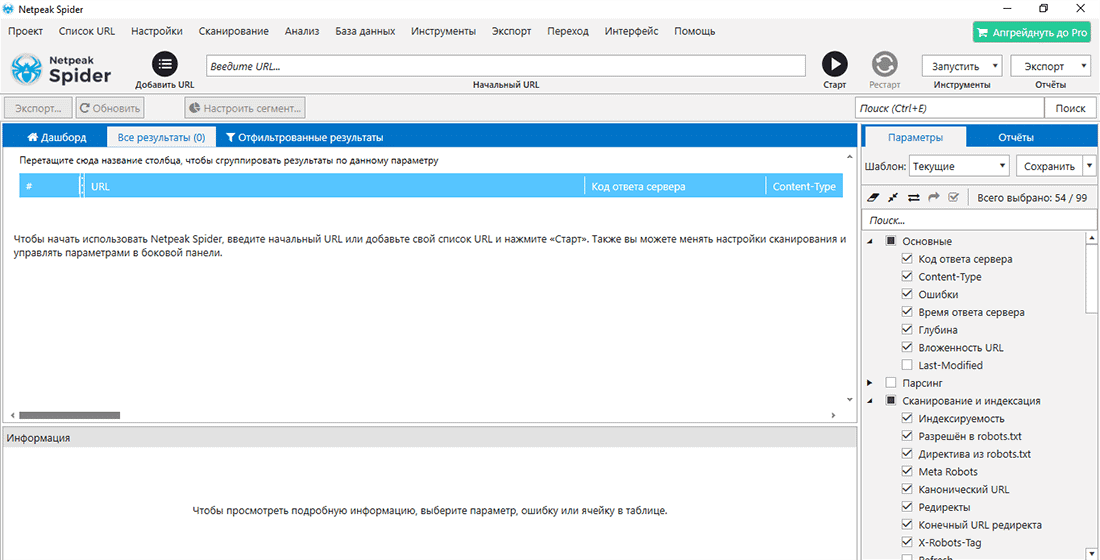Image resolution: width=1100 pixels, height=560 pixels.
Task: Toggle the Индексируемость checkbox
Action: click(x=907, y=418)
